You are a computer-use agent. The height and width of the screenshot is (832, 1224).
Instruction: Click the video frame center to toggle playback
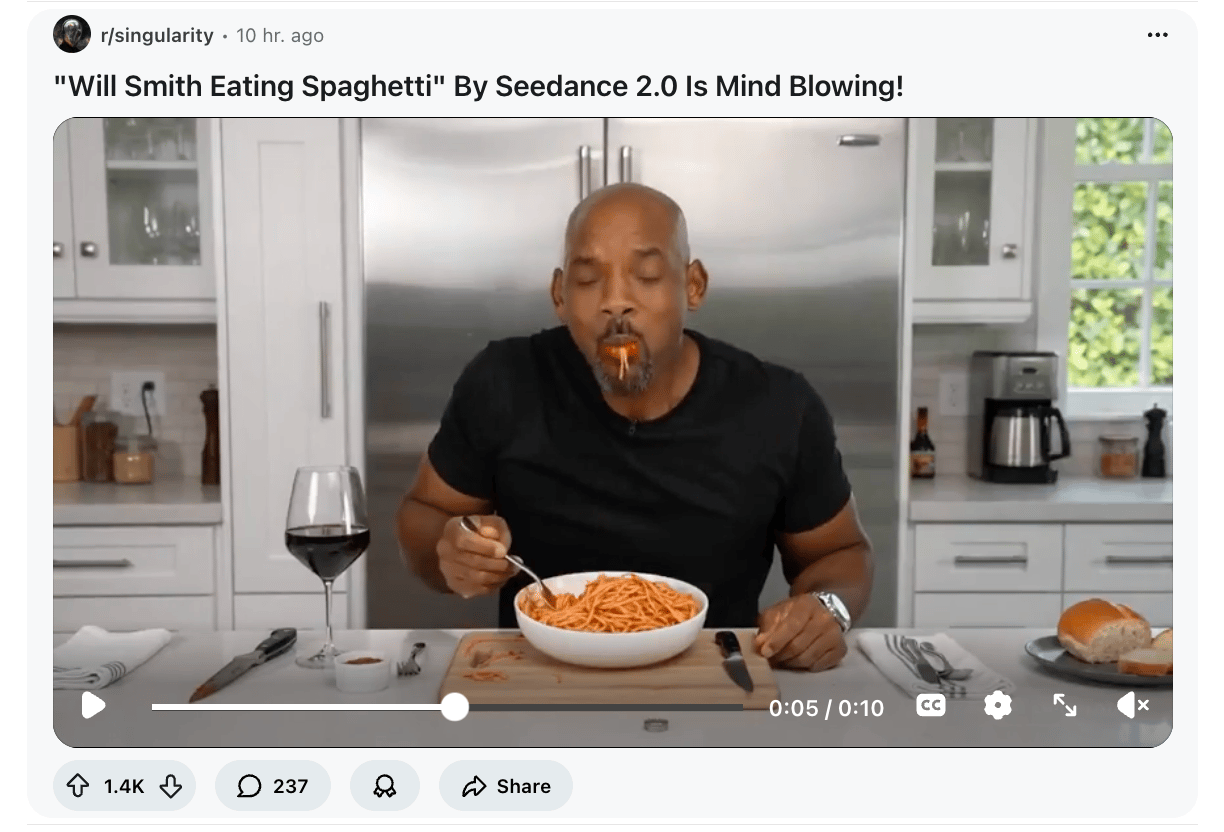tap(612, 400)
